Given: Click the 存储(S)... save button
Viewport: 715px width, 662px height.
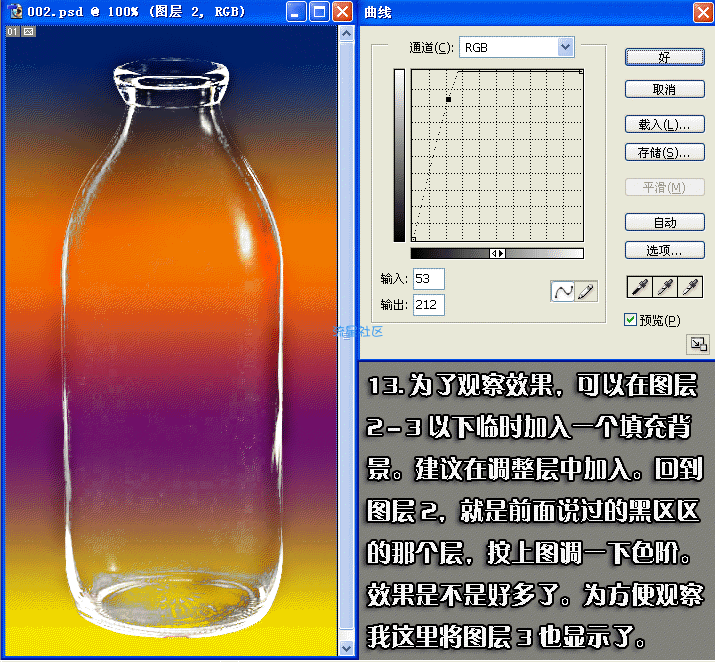Looking at the screenshot, I should pyautogui.click(x=664, y=152).
